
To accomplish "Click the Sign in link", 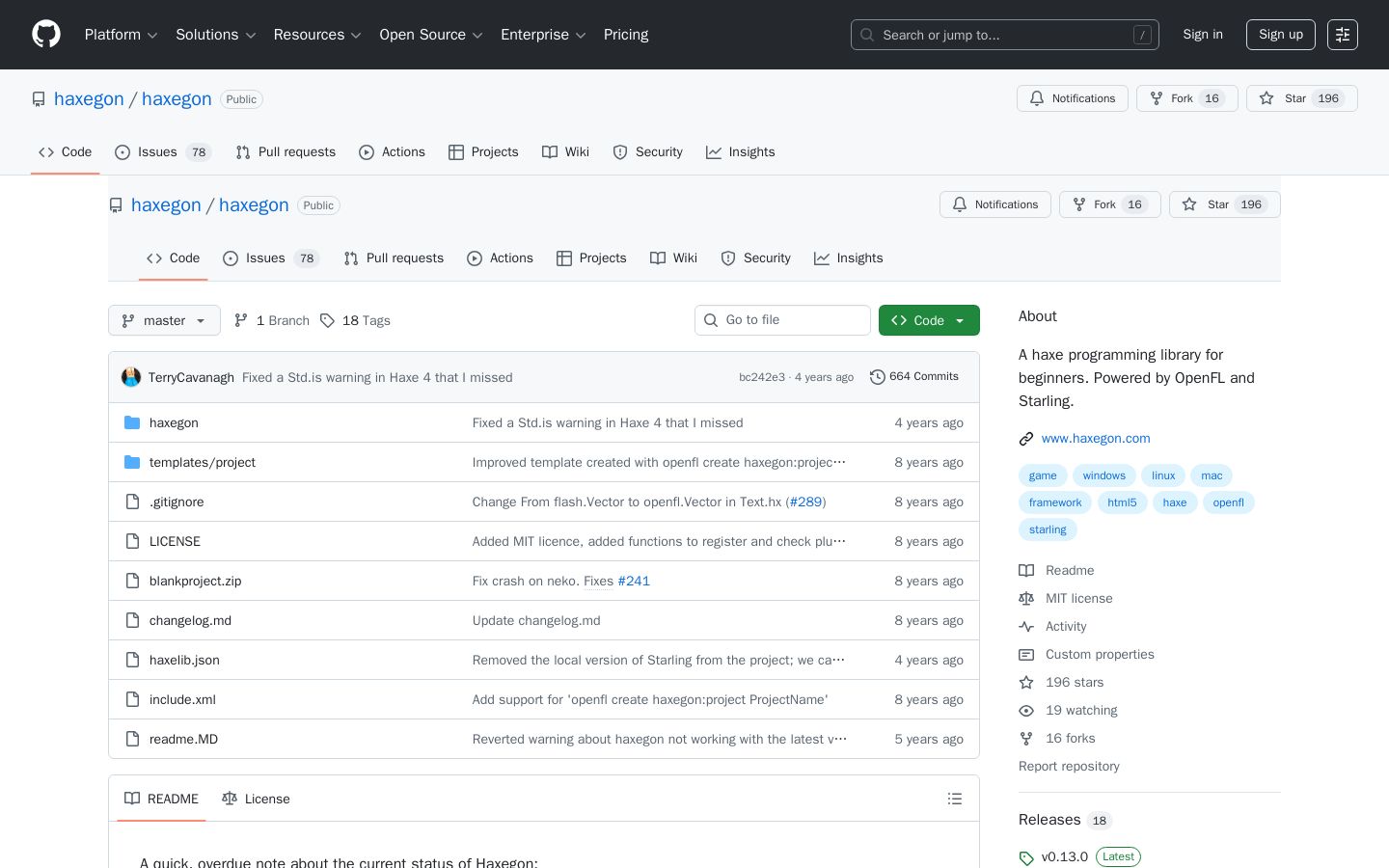I will pyautogui.click(x=1203, y=35).
